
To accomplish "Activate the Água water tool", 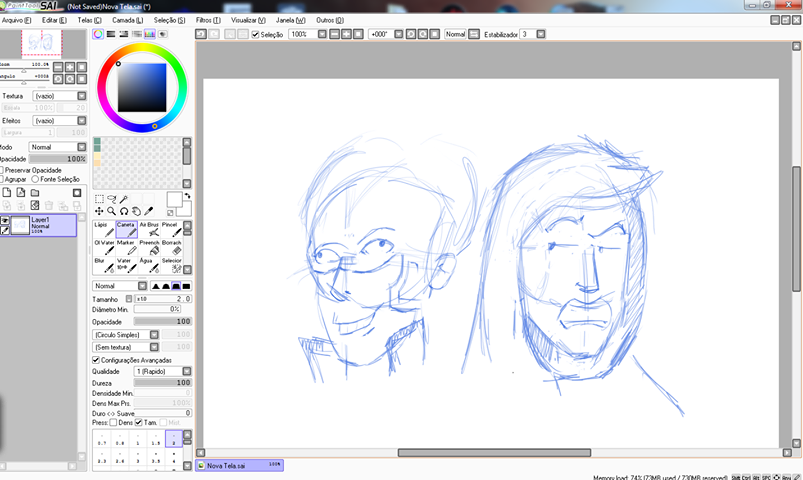I will pyautogui.click(x=149, y=264).
